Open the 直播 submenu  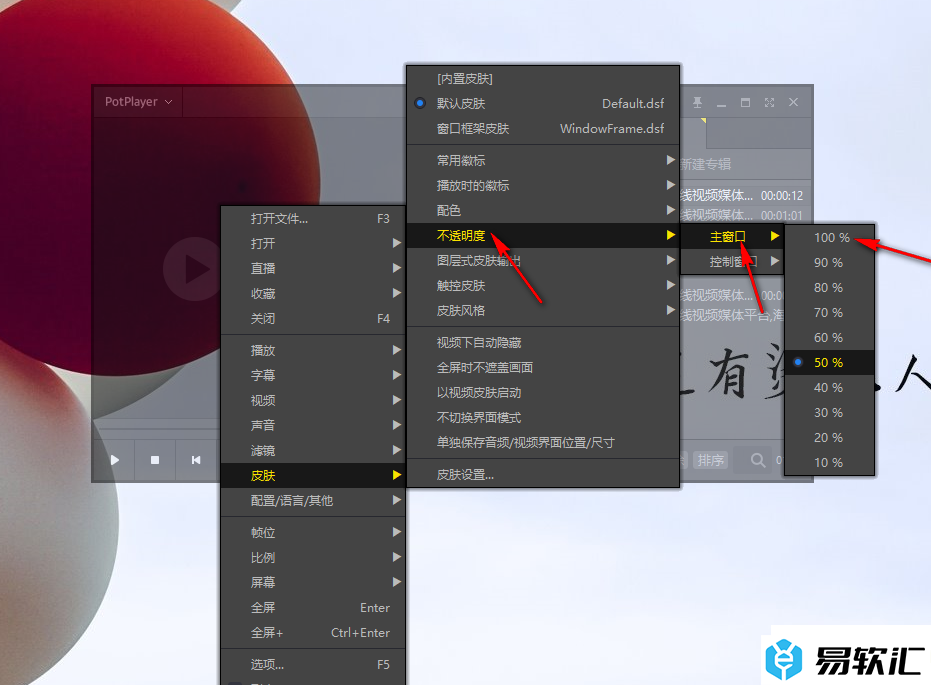313,268
